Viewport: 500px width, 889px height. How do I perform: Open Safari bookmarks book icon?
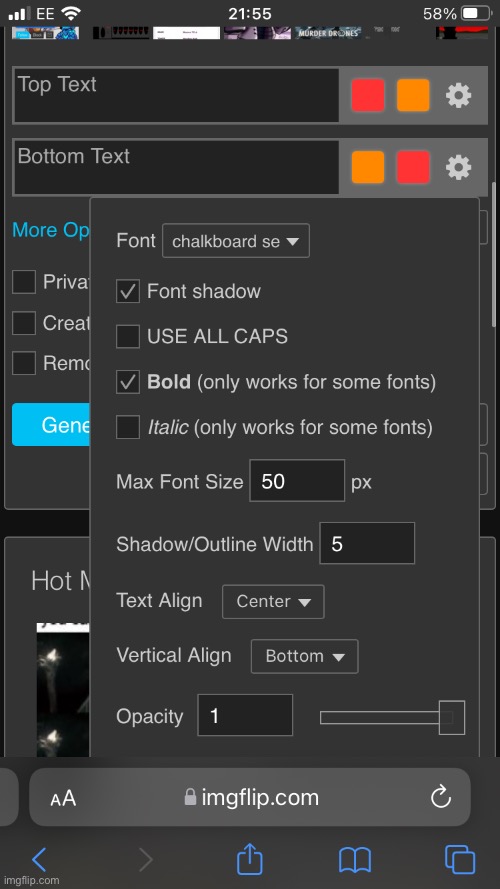coord(355,860)
